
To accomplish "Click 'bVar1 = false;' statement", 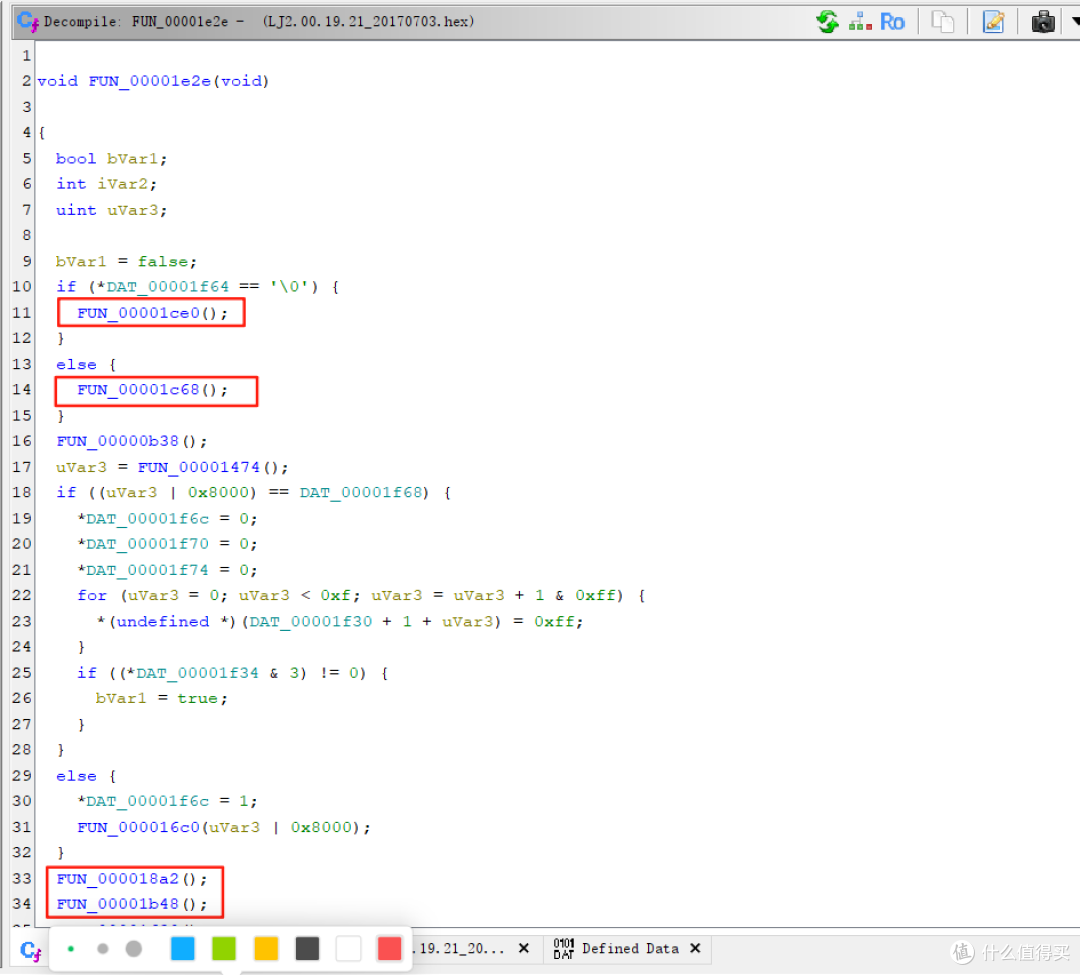I will [x=126, y=262].
